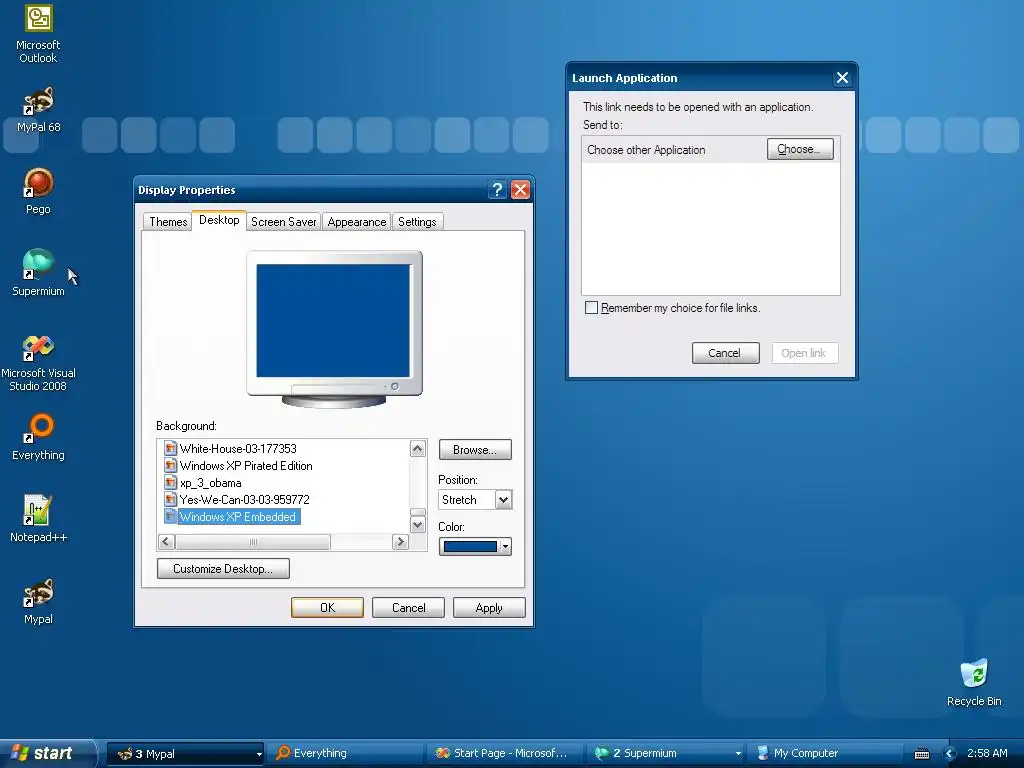Select the Everything desktop shortcut
The height and width of the screenshot is (768, 1024).
(x=38, y=437)
